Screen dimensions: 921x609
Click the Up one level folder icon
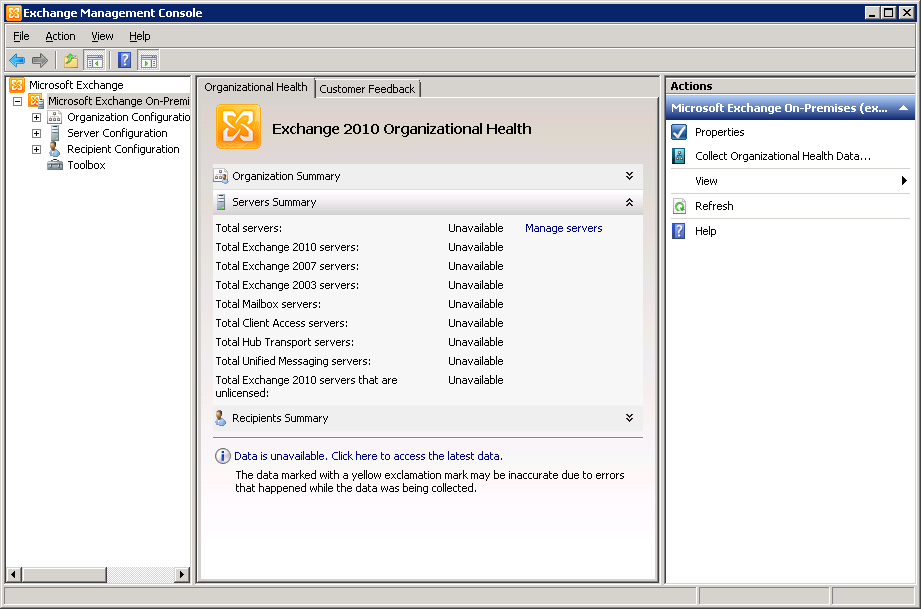(71, 60)
